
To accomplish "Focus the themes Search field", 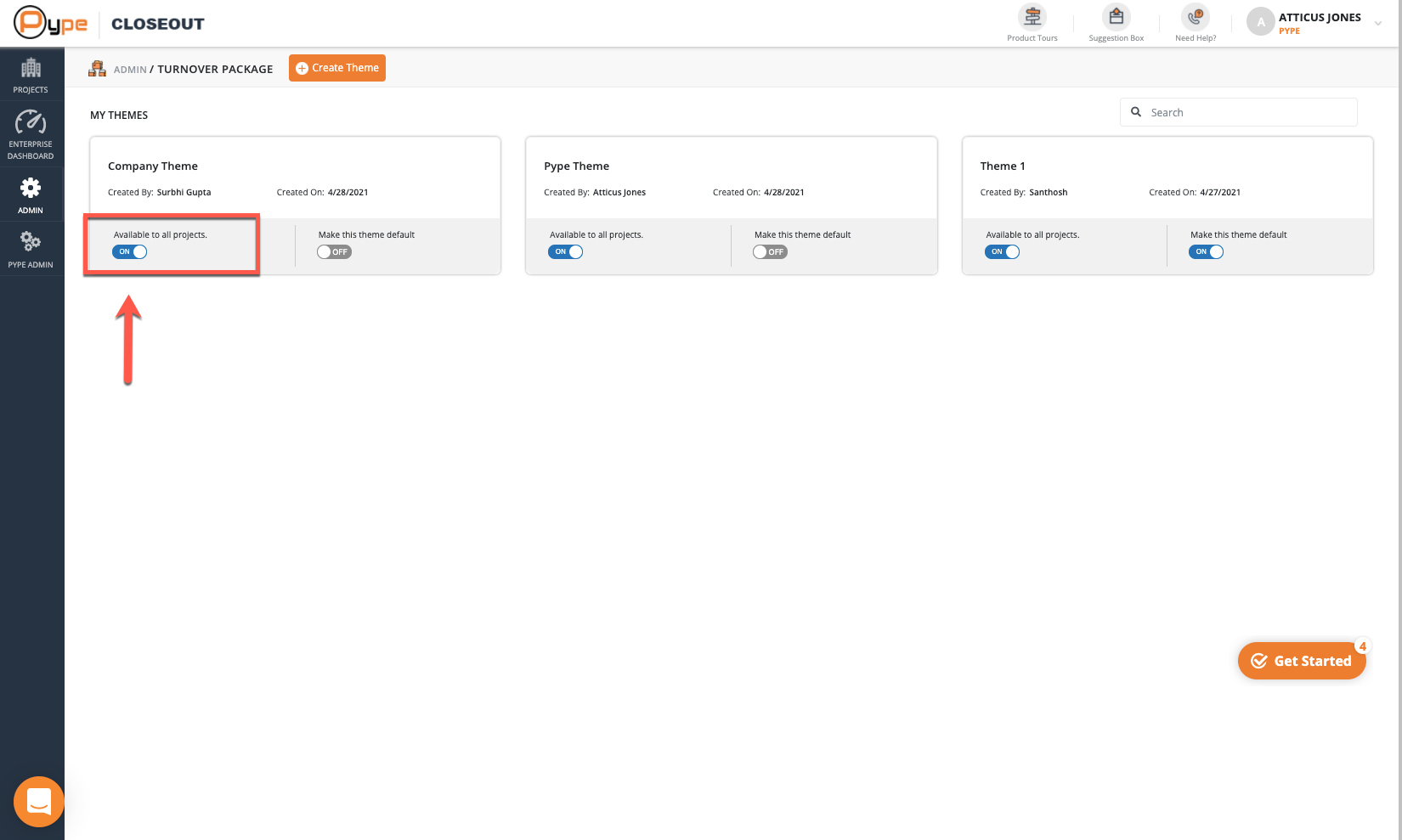I will coord(1239,112).
